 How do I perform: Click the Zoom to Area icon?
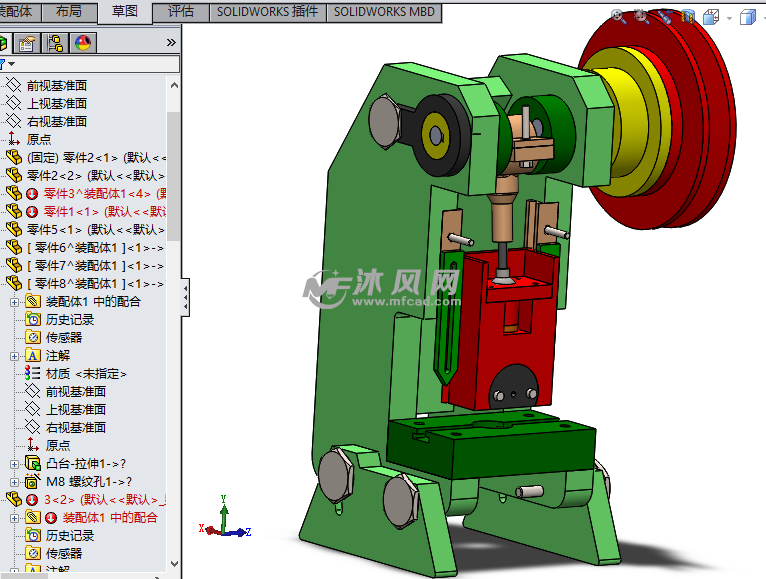point(640,16)
